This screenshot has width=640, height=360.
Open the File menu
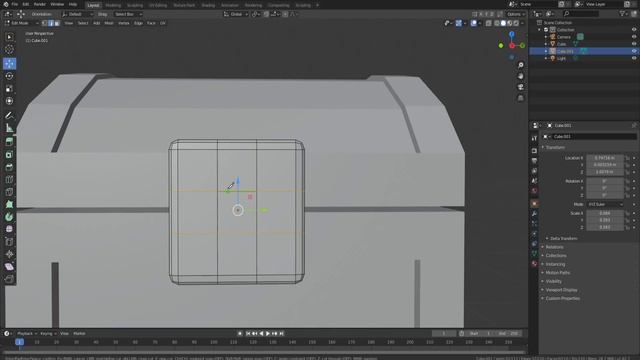click(15, 4)
